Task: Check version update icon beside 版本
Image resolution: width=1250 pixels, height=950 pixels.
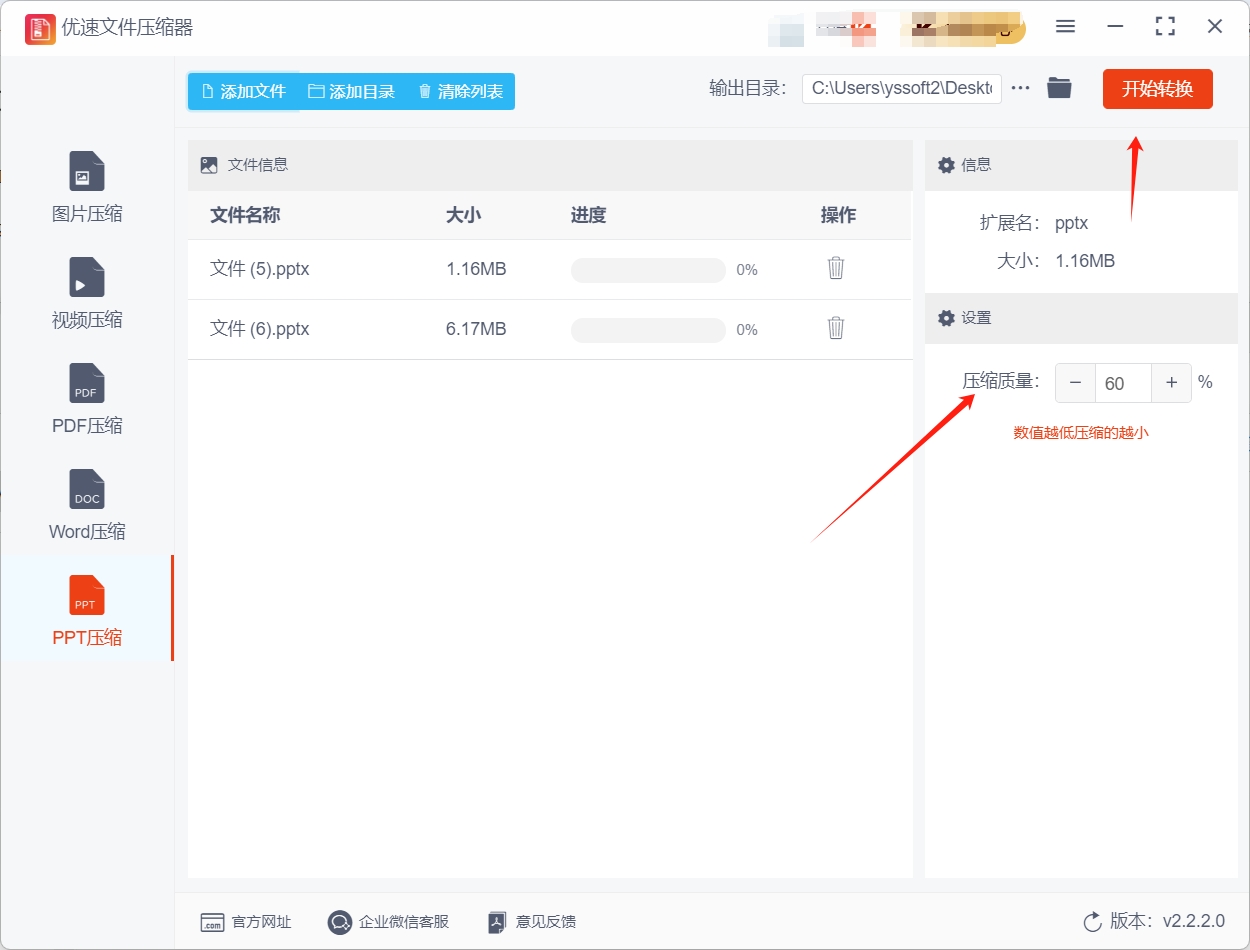Action: tap(1093, 921)
